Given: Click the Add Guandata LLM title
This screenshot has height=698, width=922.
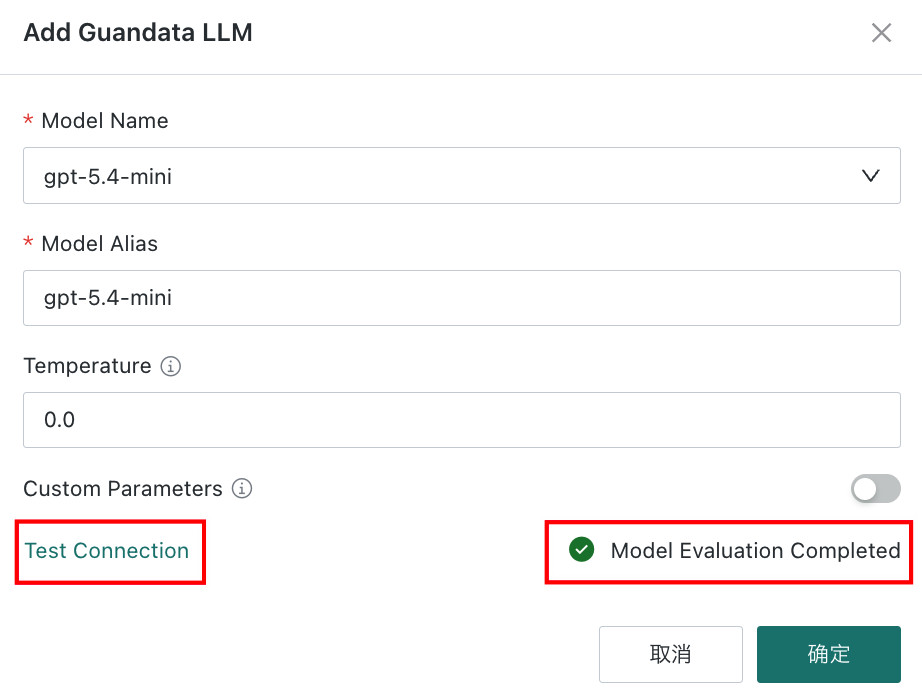Looking at the screenshot, I should click(138, 32).
